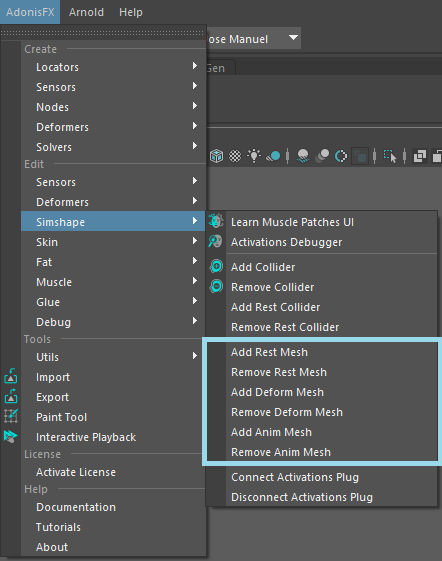Expand Deformers submenu under Edit
Viewport: 442px width, 561px height.
click(x=113, y=202)
